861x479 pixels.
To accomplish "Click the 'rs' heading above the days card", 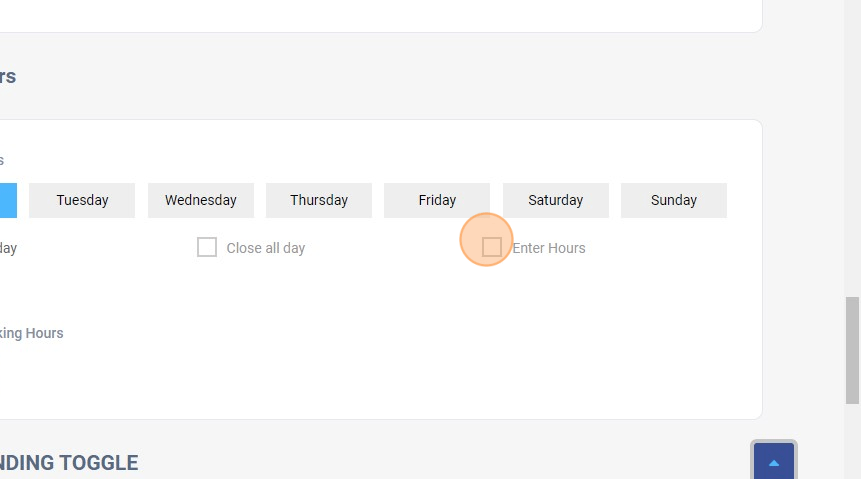I will 8,77.
